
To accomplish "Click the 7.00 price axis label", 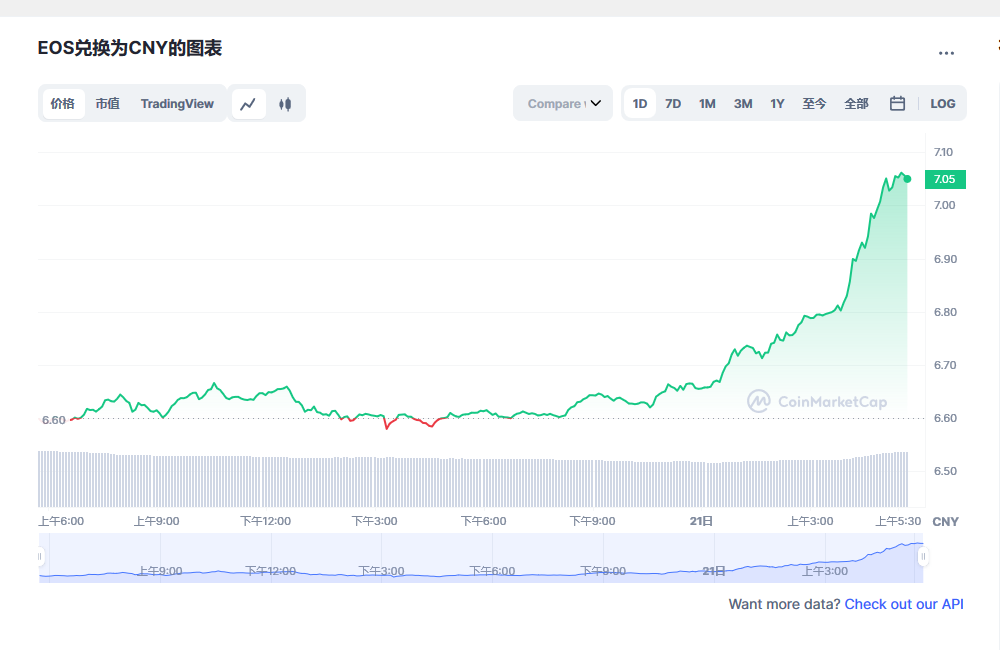I will [x=945, y=205].
